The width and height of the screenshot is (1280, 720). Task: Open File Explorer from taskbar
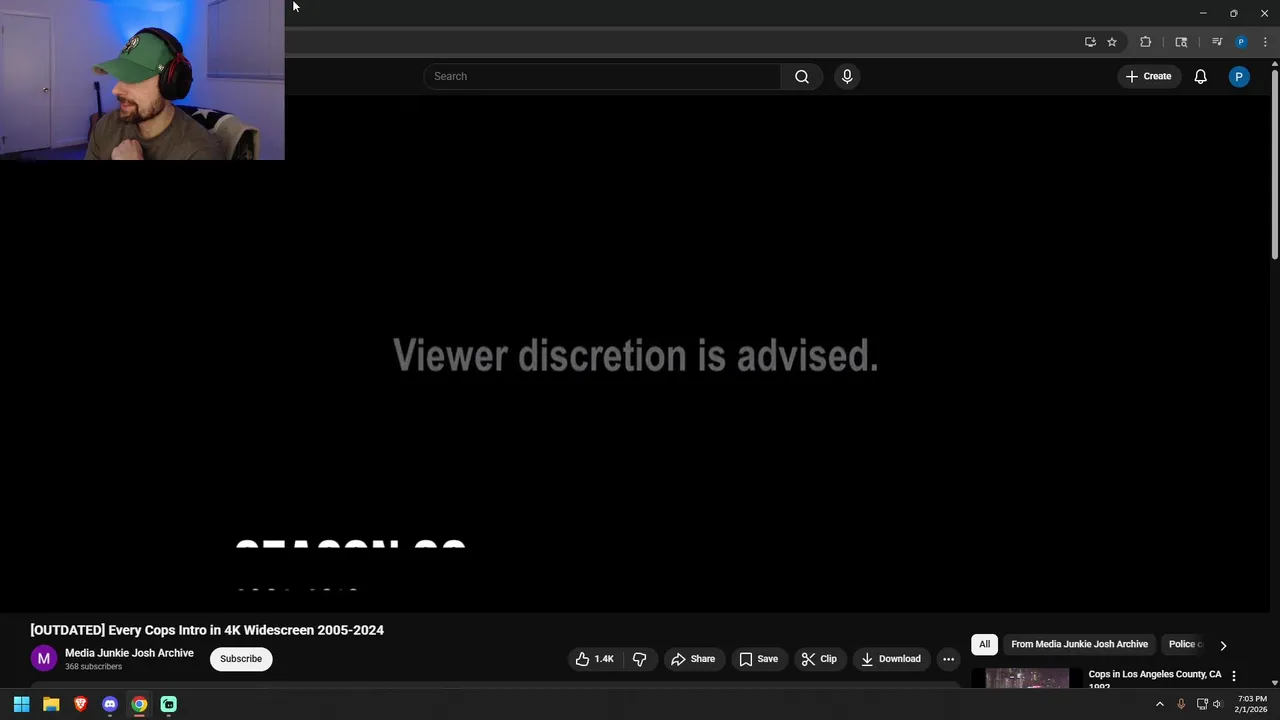tap(51, 704)
